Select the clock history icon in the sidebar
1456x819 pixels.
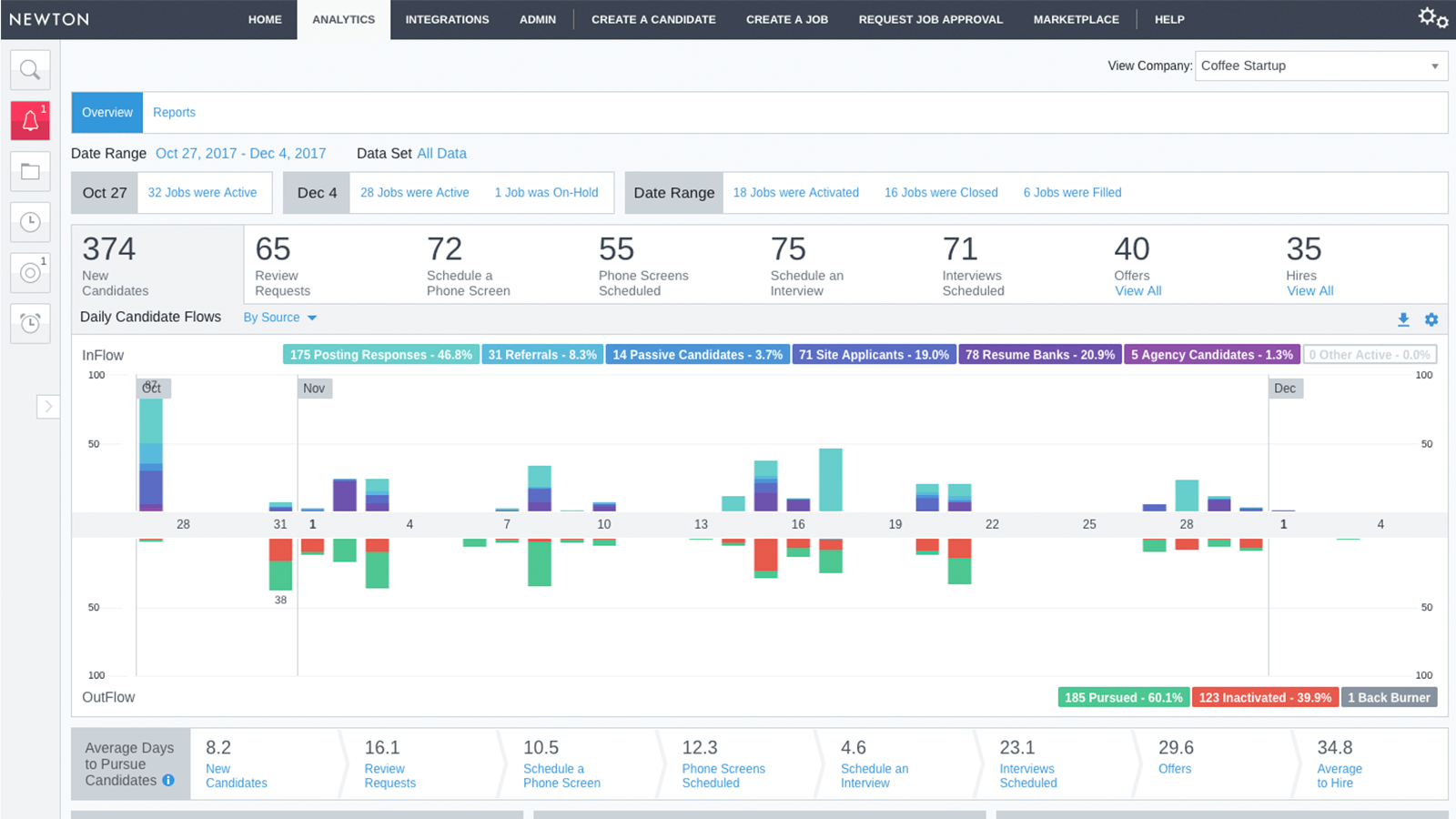pos(30,221)
